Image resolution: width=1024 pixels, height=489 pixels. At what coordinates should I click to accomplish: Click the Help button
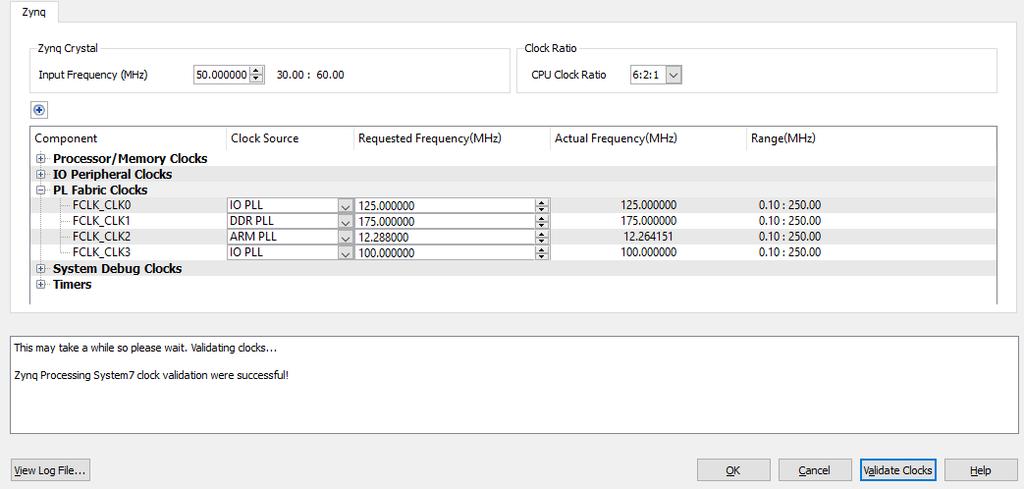(x=980, y=470)
